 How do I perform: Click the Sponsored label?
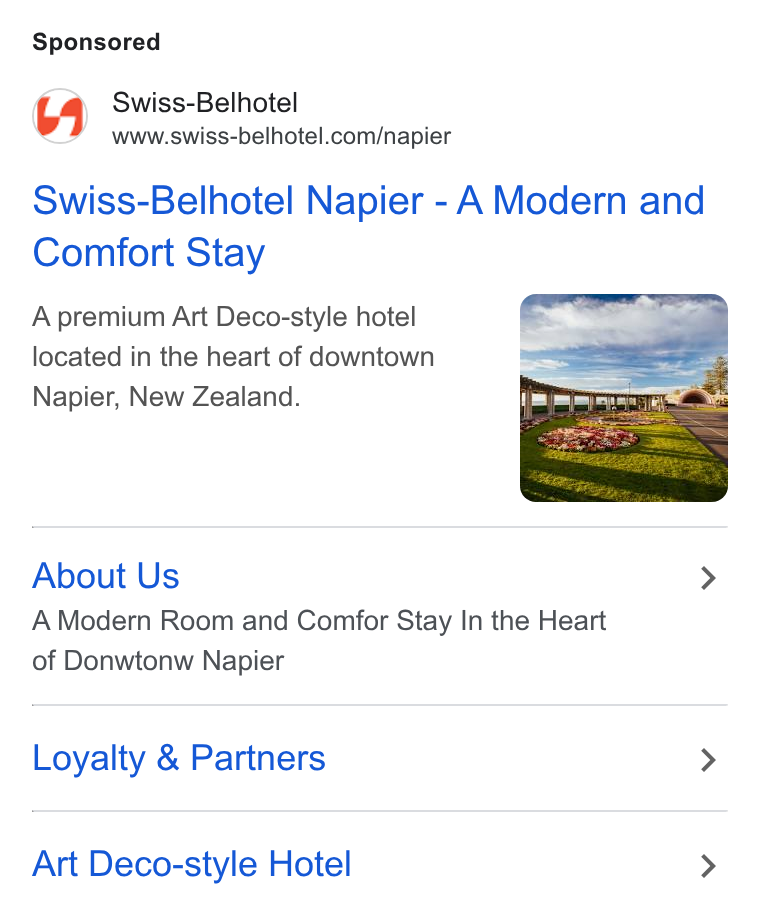tap(96, 42)
